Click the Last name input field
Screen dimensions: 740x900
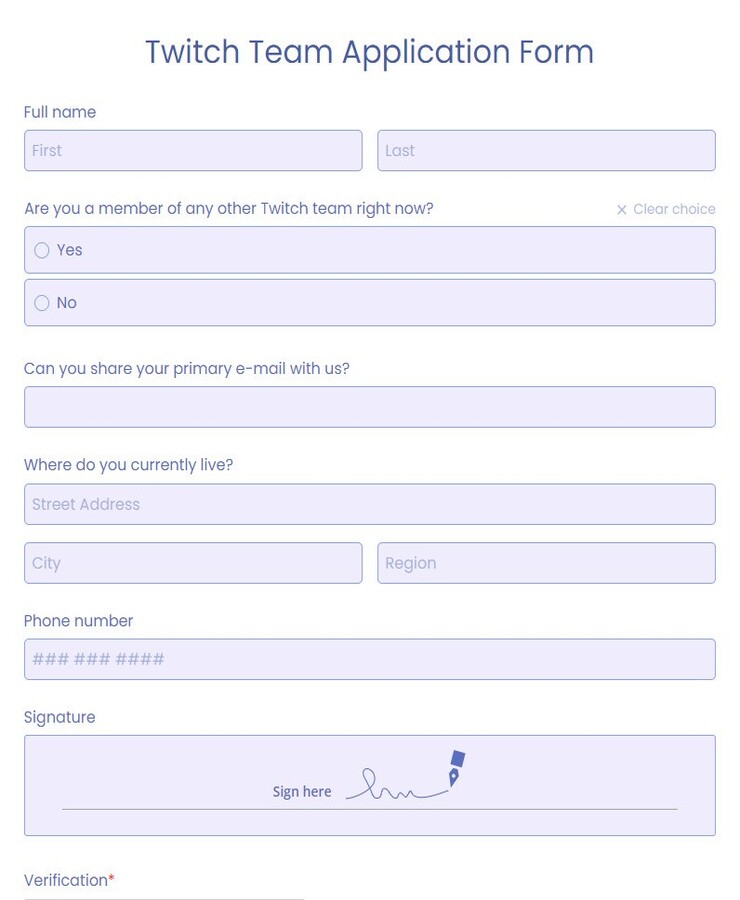point(546,150)
